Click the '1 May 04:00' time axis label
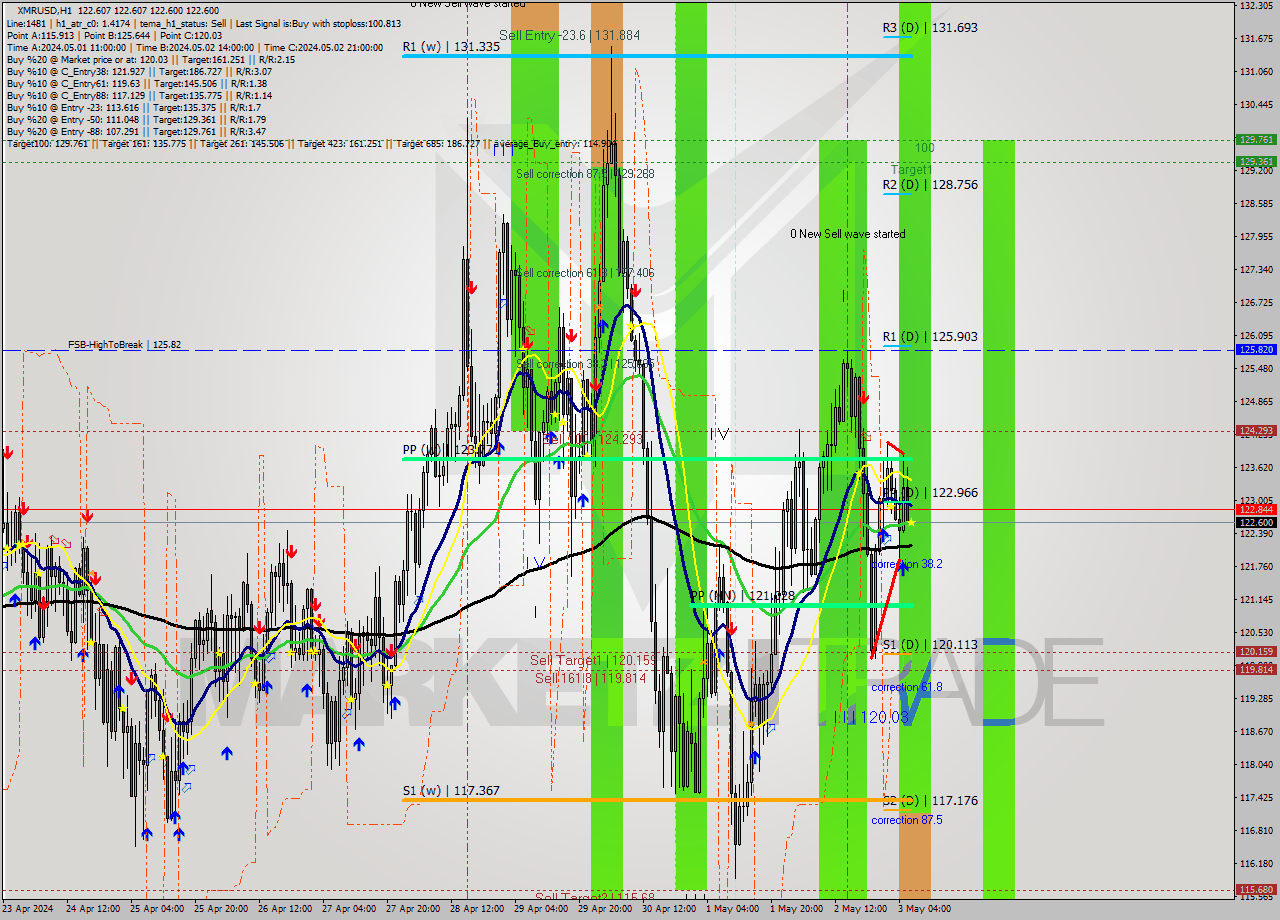1280x920 pixels. [x=731, y=909]
